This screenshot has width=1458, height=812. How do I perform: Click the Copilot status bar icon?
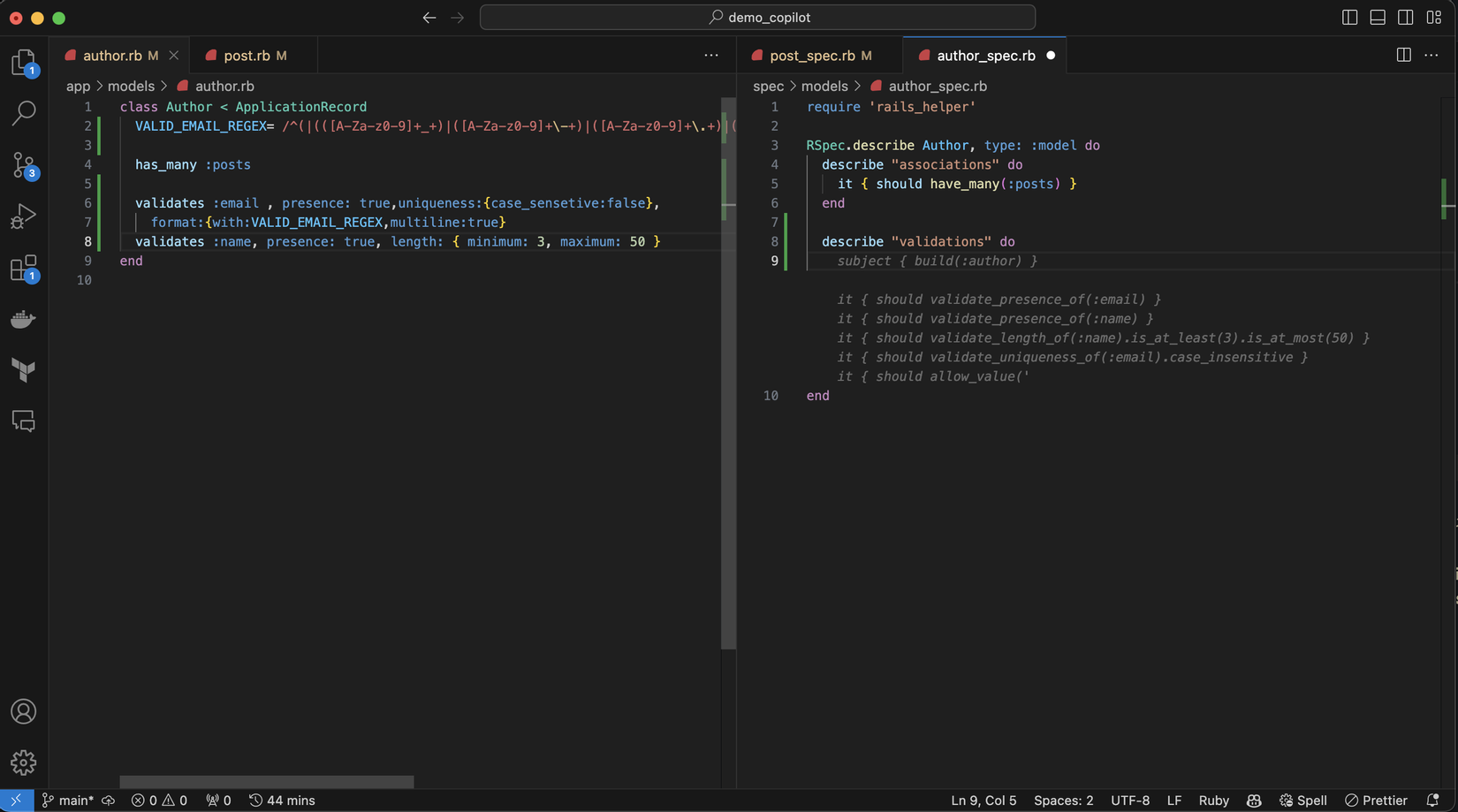coord(1254,801)
